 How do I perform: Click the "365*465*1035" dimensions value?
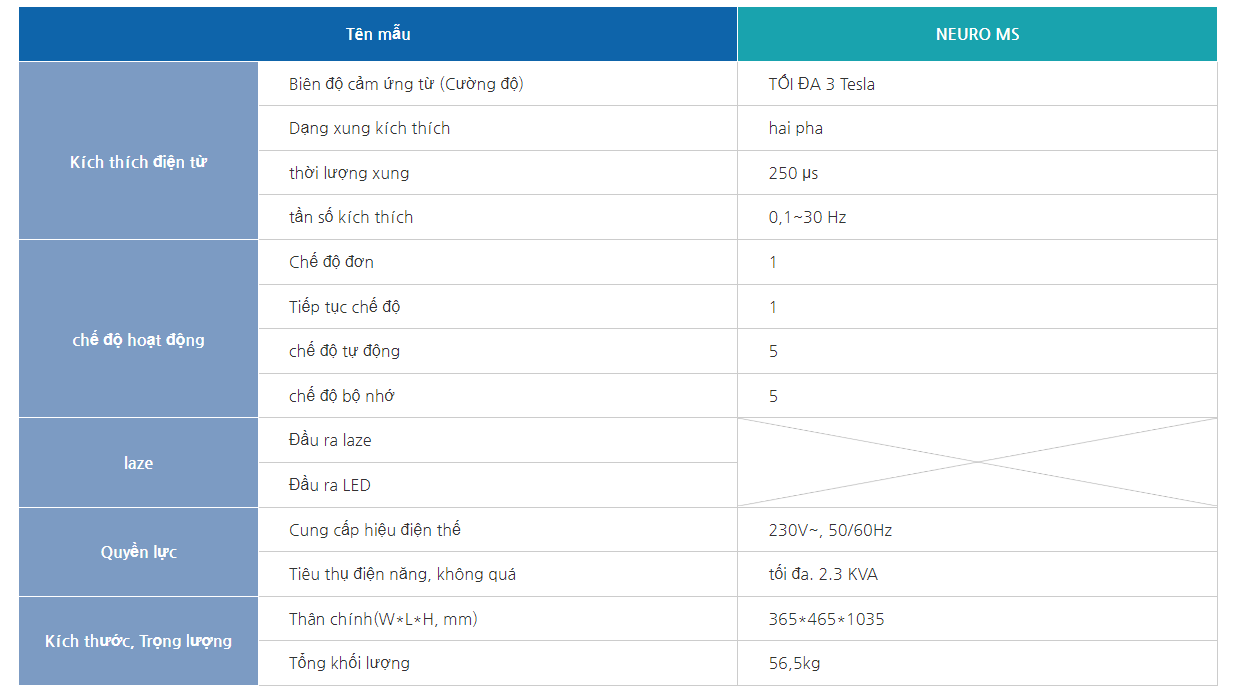826,619
